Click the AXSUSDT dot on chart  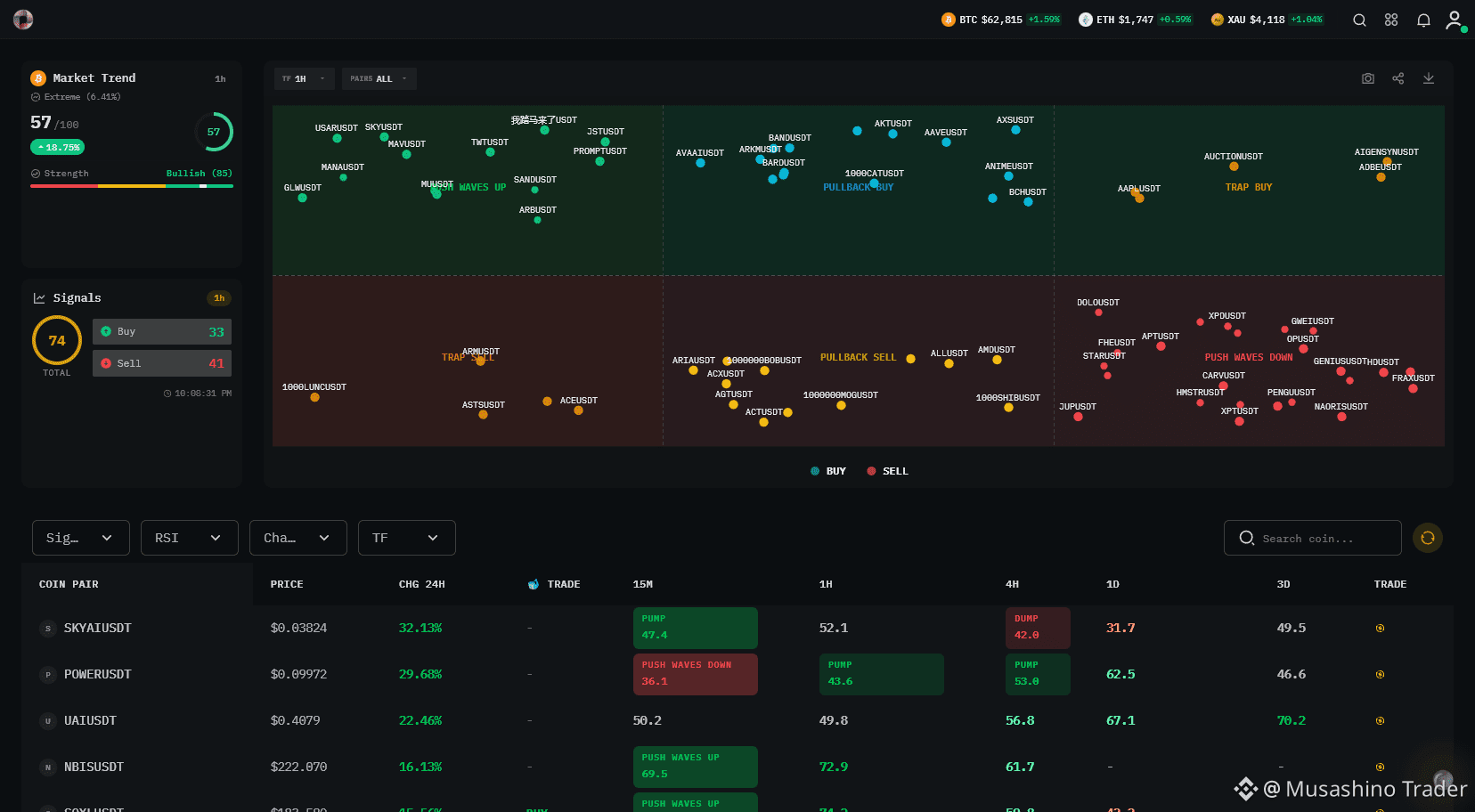tap(1015, 130)
